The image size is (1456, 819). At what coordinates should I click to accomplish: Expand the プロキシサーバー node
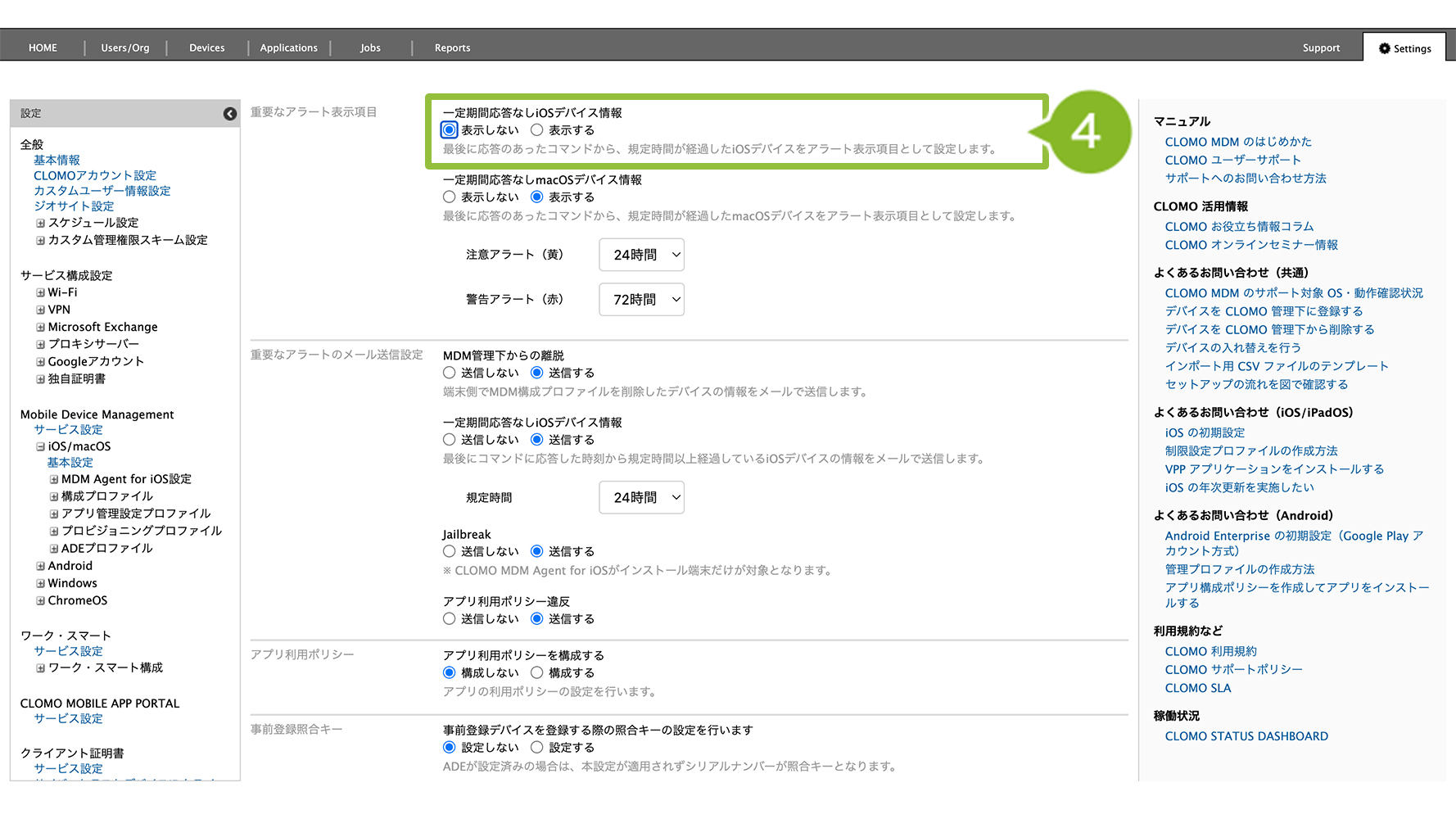point(40,344)
